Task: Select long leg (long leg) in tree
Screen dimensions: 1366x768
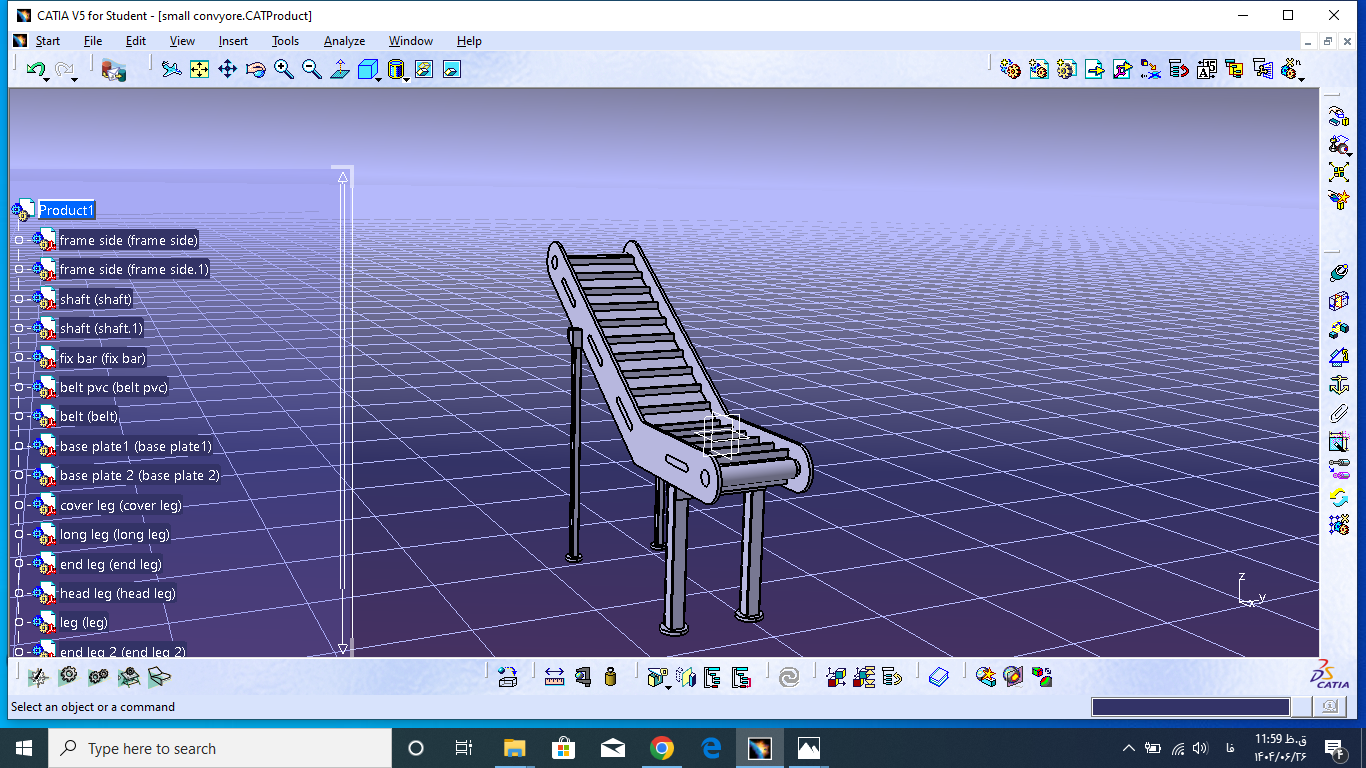Action: [114, 534]
